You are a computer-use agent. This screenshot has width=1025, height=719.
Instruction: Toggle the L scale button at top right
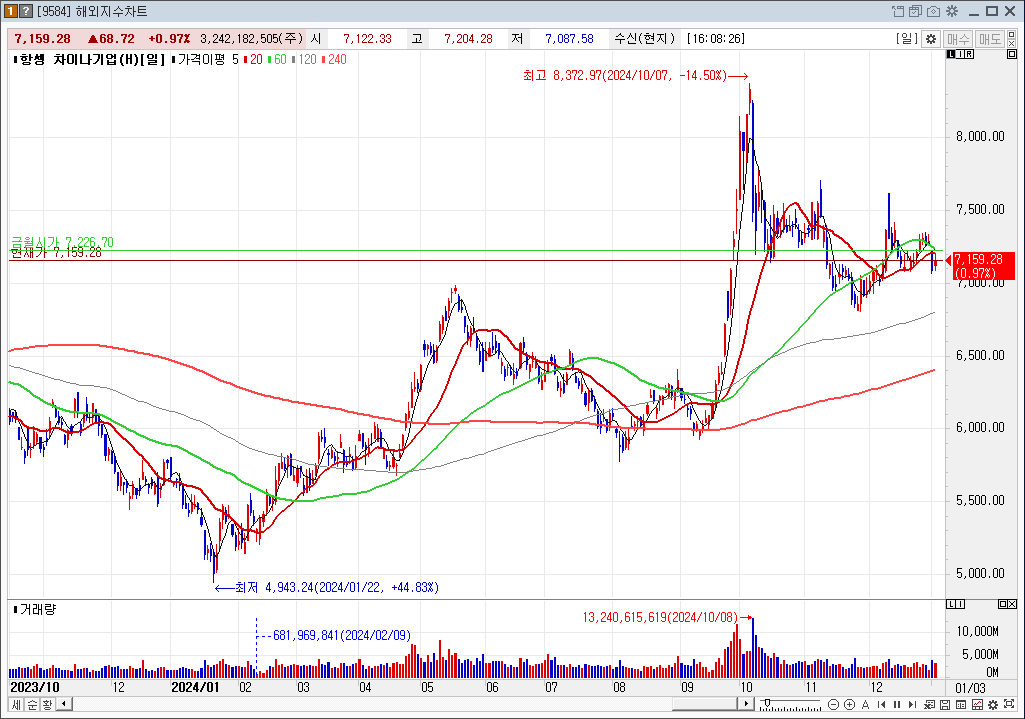tap(950, 56)
